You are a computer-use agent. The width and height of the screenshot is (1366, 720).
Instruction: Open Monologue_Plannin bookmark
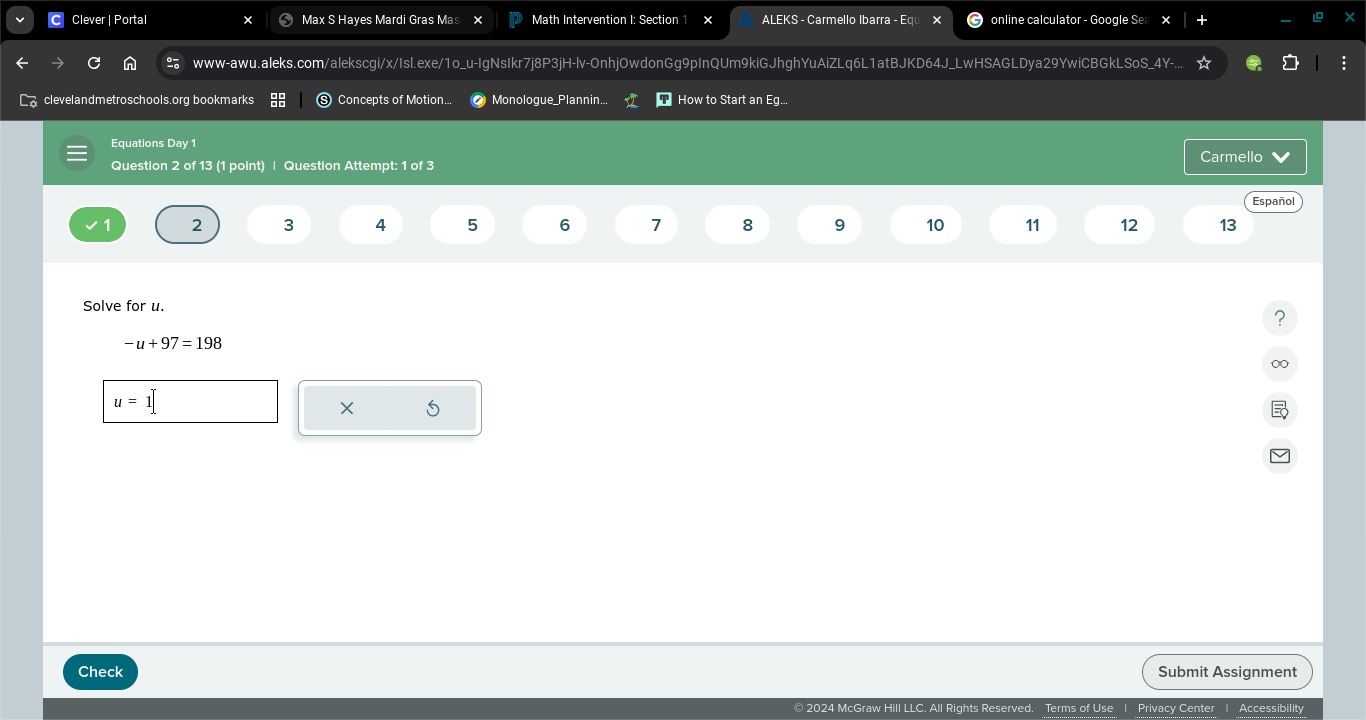click(539, 100)
